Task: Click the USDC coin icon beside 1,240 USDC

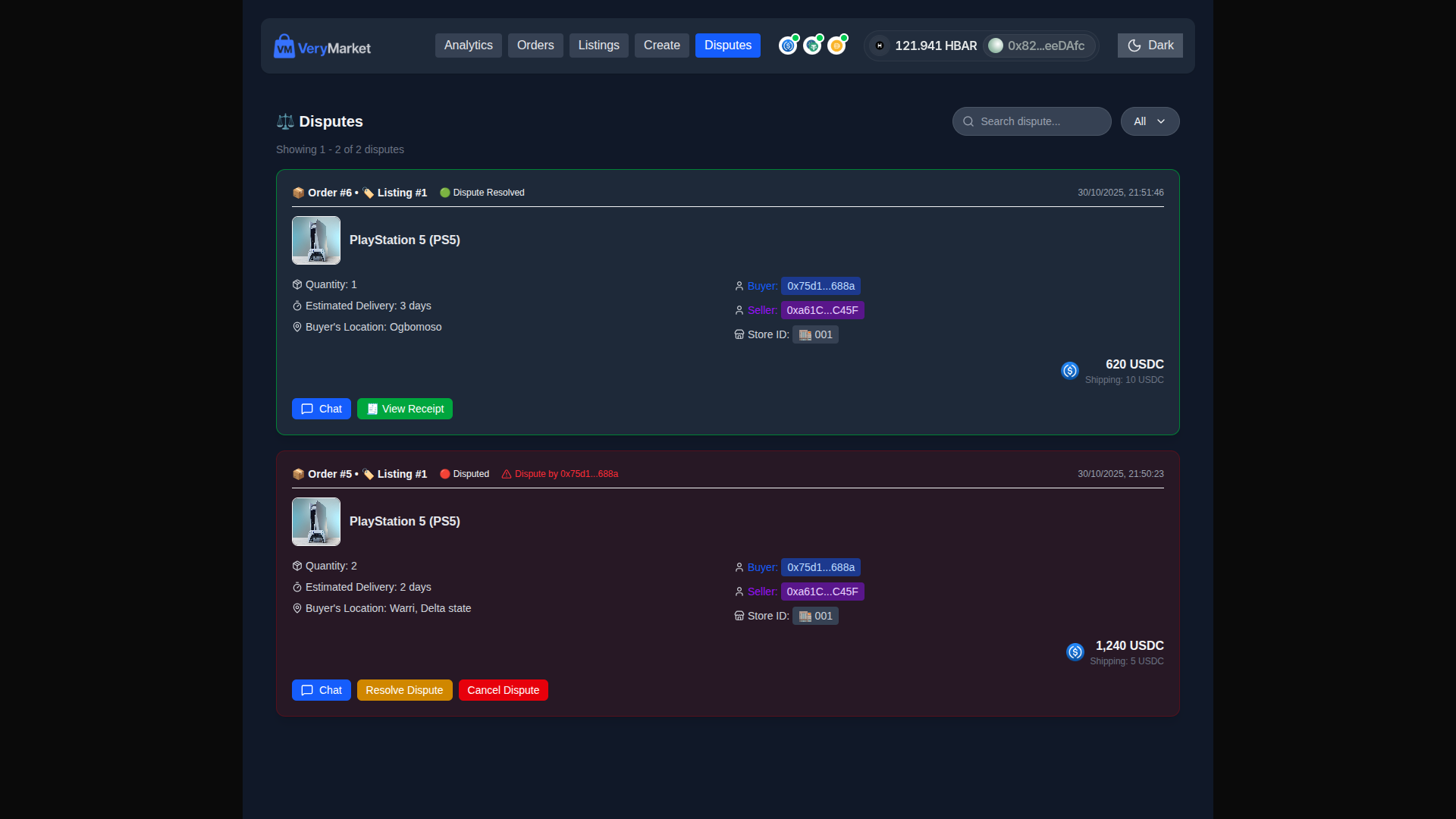Action: pyautogui.click(x=1075, y=652)
